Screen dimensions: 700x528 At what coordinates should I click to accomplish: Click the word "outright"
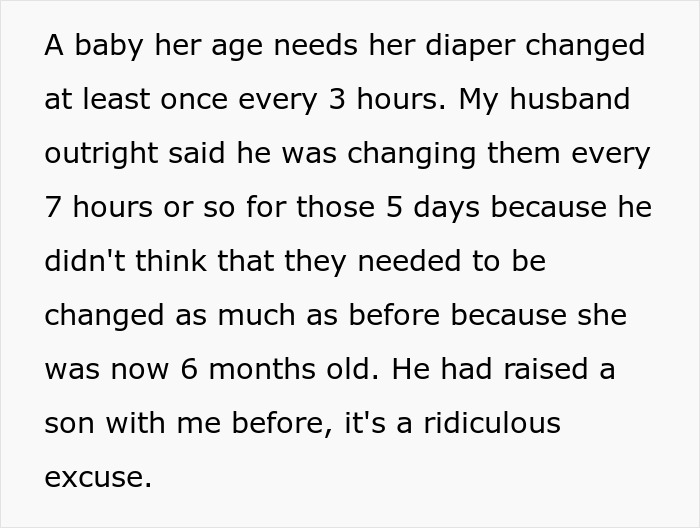[103, 155]
